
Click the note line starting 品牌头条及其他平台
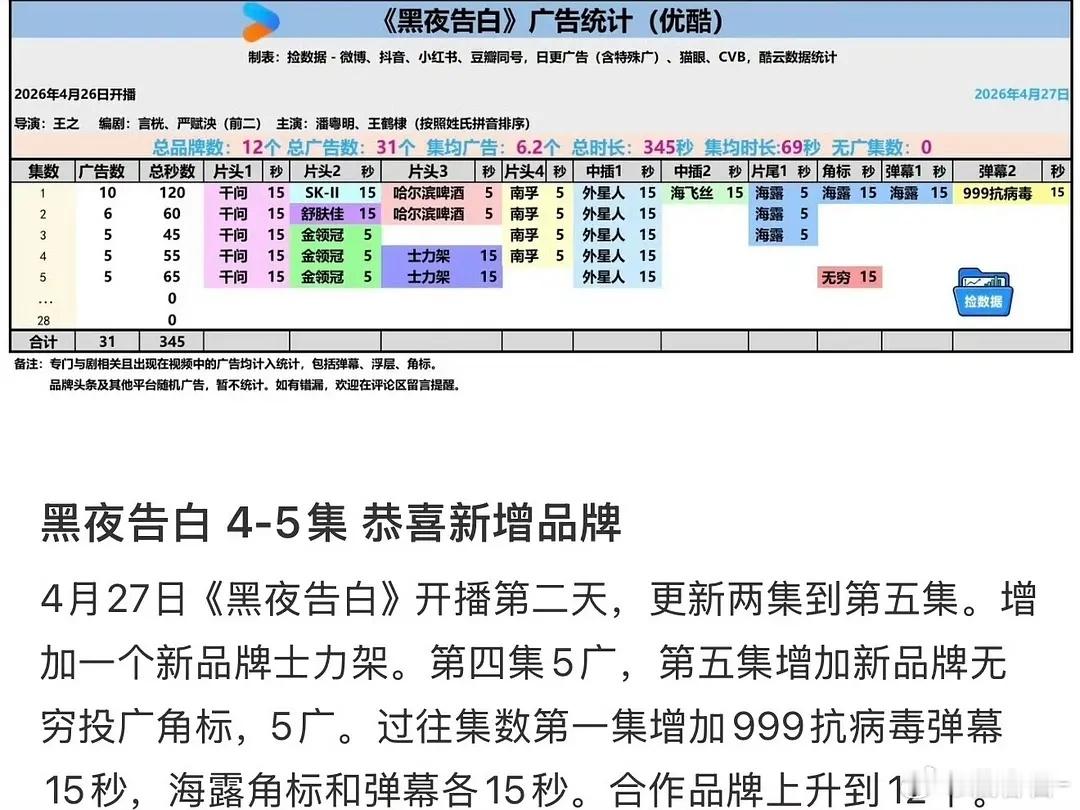point(254,385)
